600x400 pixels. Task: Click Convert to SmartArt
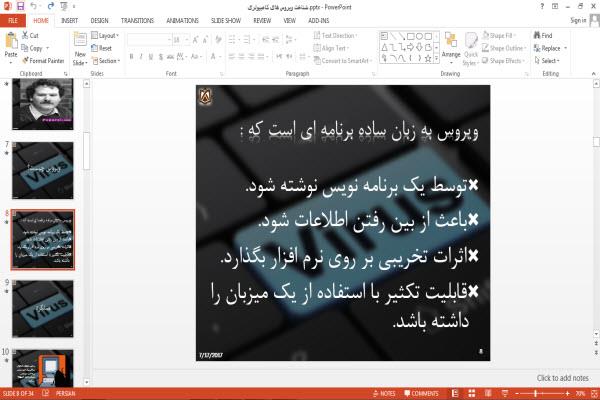[343, 60]
